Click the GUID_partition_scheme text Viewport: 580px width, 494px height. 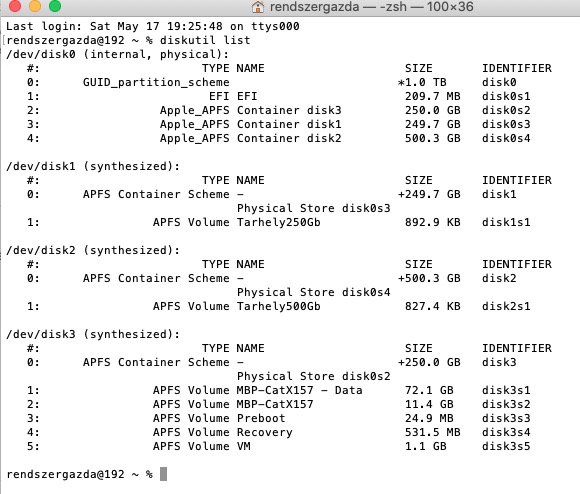pos(156,82)
